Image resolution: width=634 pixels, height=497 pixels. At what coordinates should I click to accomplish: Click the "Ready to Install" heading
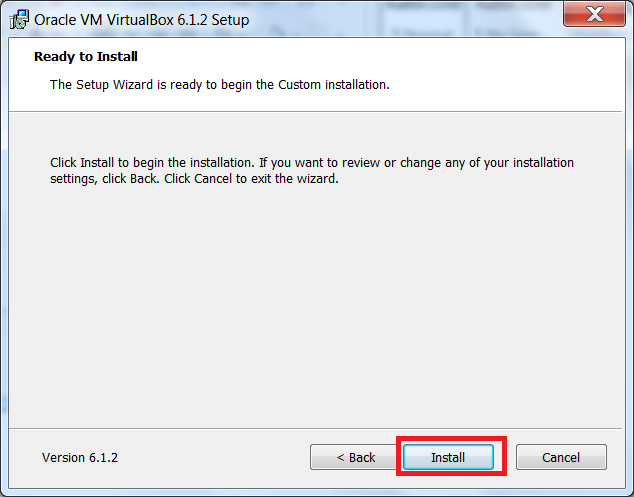click(x=86, y=57)
